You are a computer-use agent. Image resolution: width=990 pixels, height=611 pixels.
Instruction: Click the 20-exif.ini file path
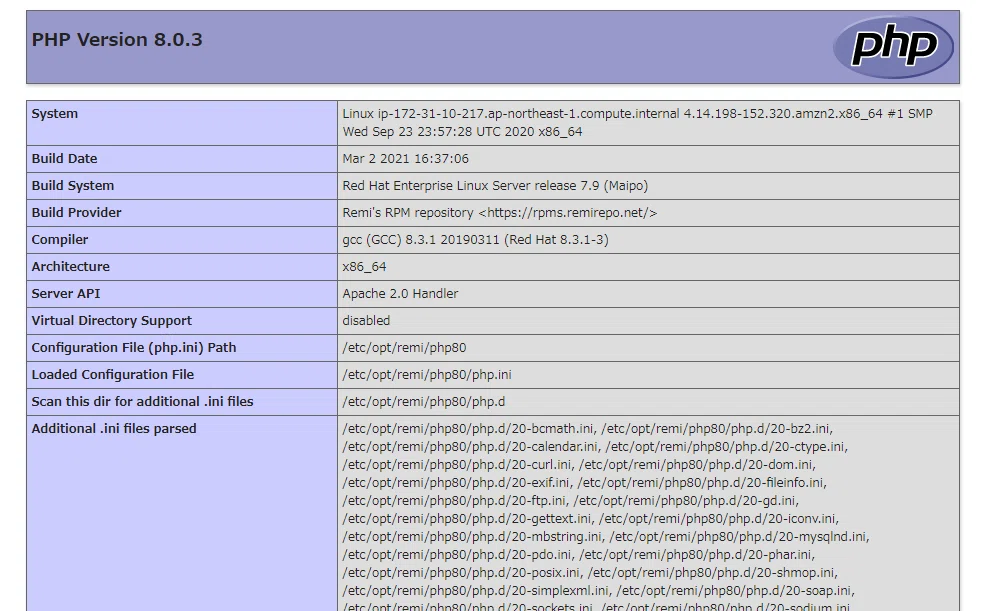(456, 483)
